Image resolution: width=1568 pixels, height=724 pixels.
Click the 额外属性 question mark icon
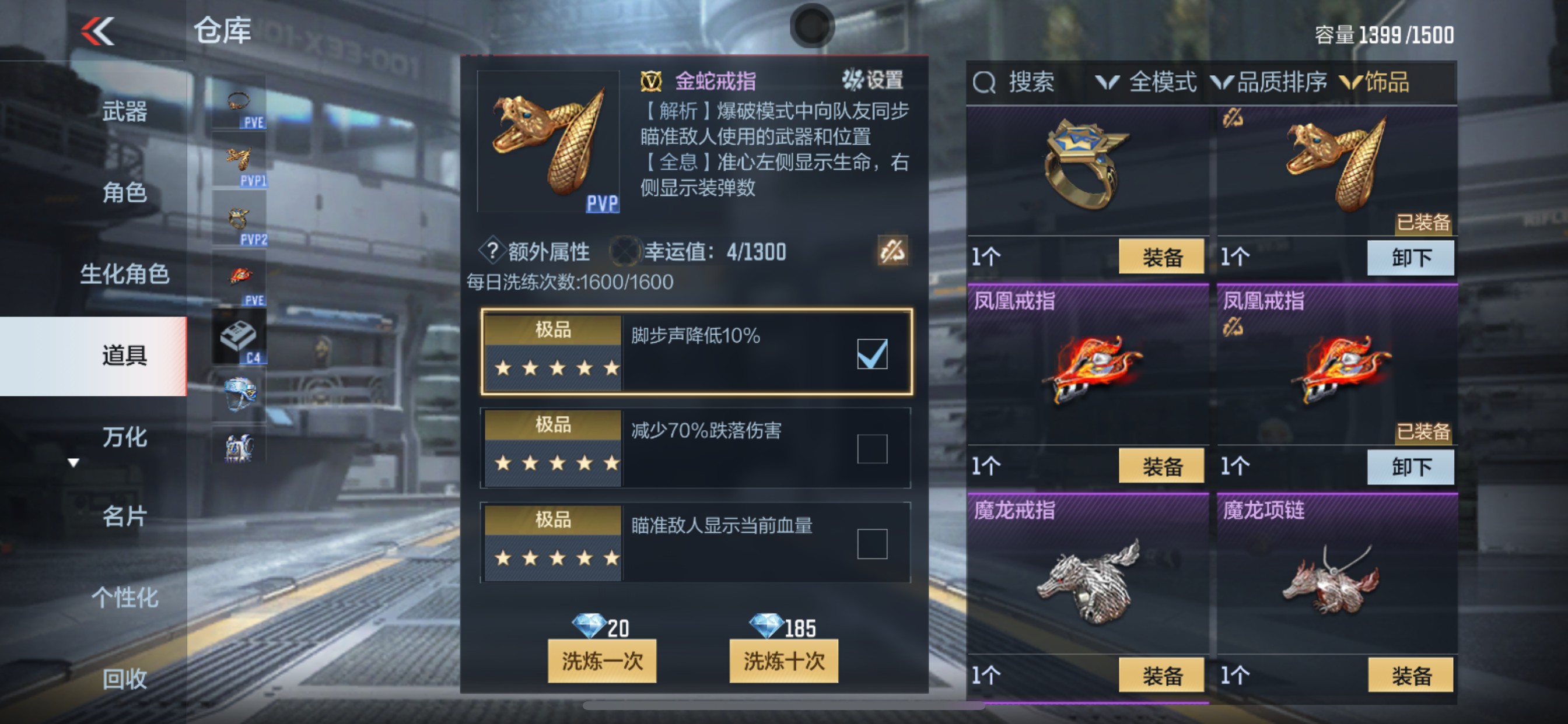492,251
